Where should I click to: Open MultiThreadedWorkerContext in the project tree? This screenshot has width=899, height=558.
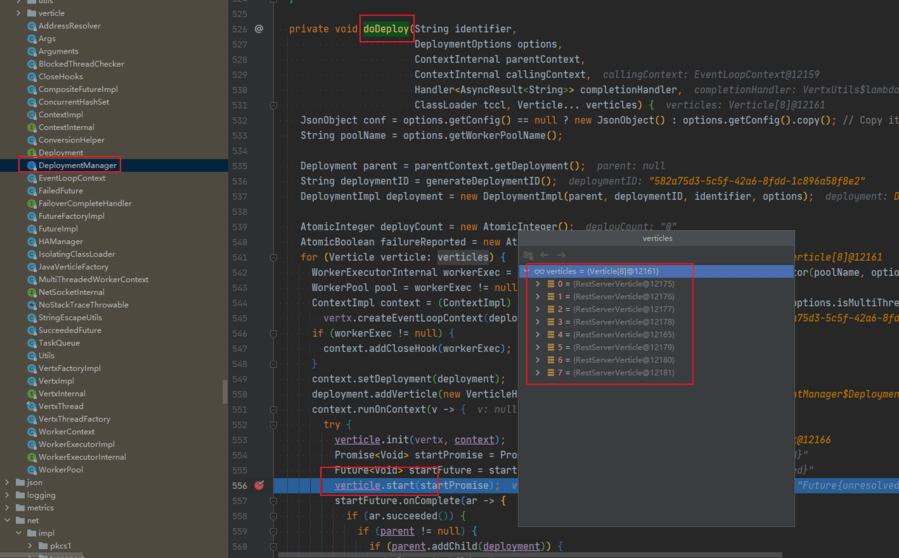(93, 279)
